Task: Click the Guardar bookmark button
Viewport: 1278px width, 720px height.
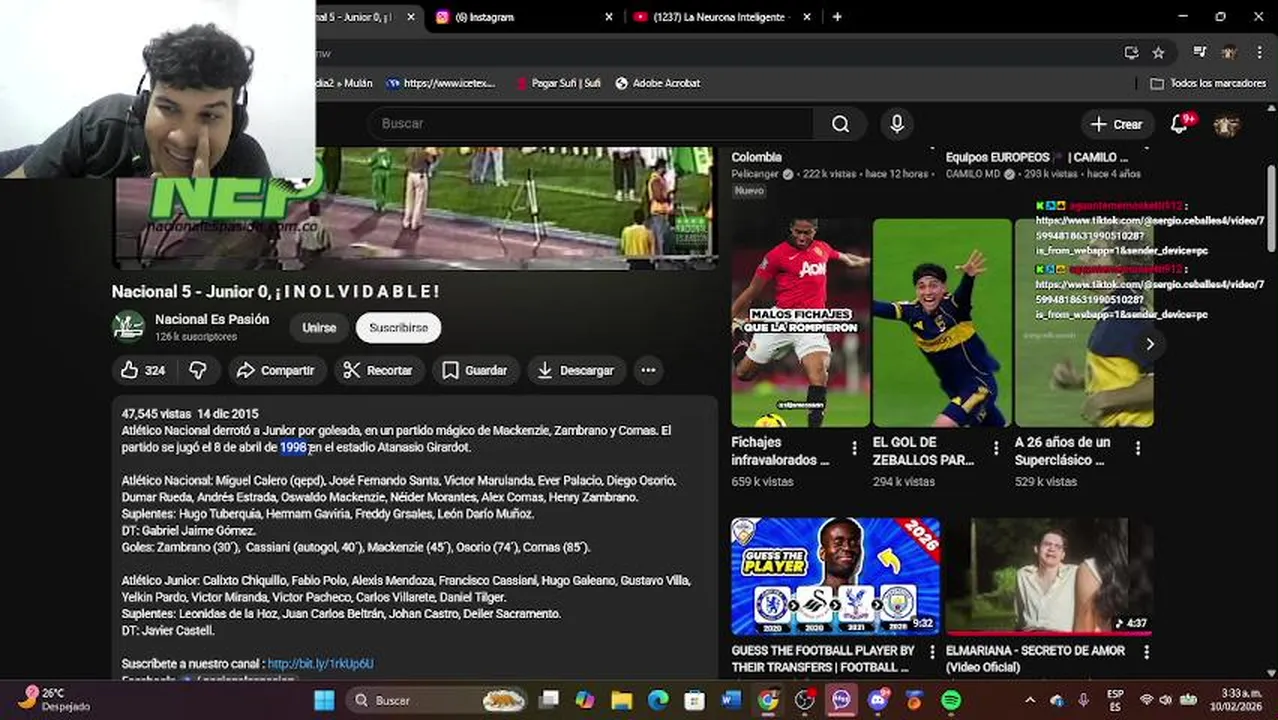Action: click(475, 370)
